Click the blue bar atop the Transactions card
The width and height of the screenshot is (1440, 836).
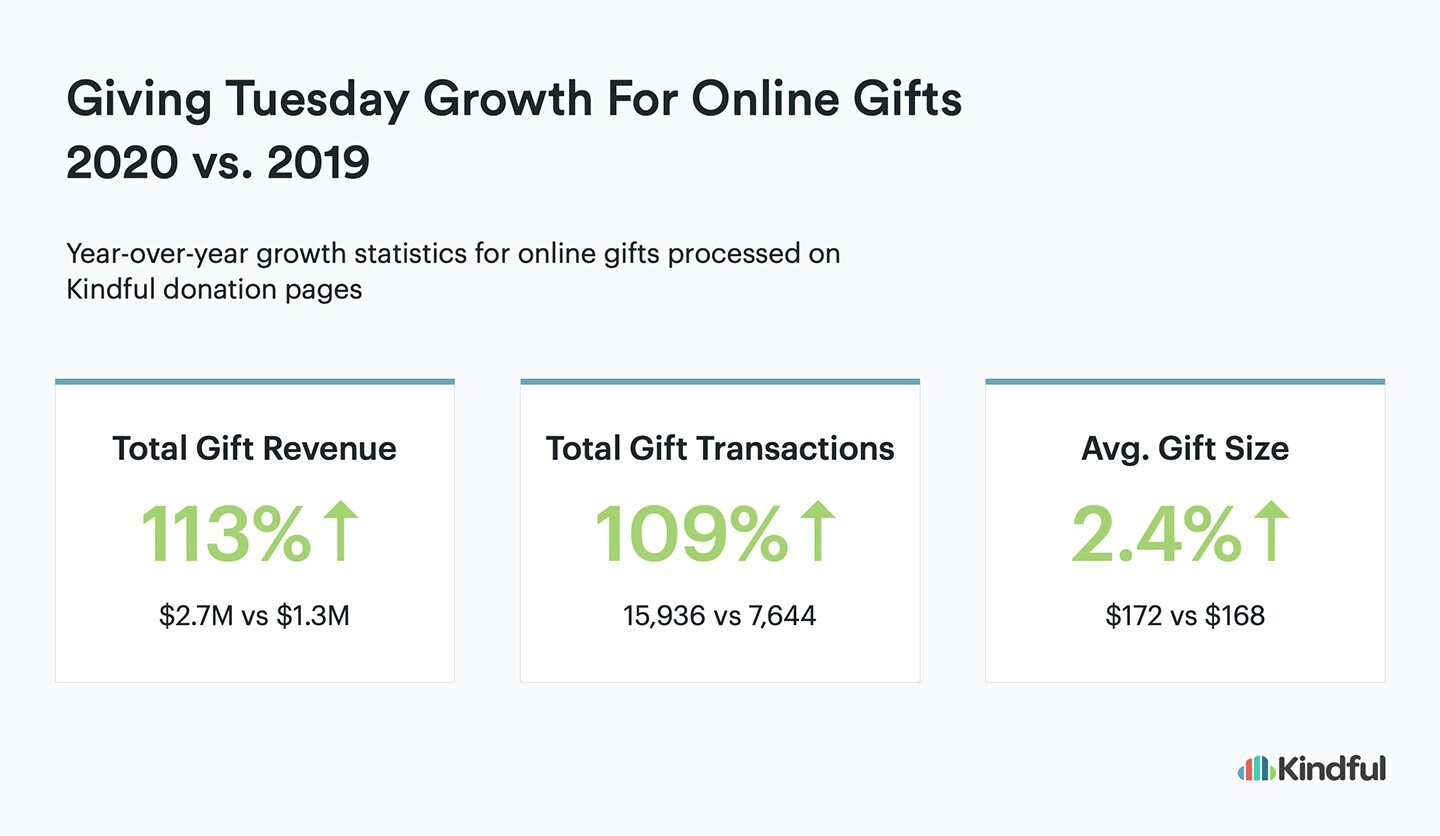[720, 381]
